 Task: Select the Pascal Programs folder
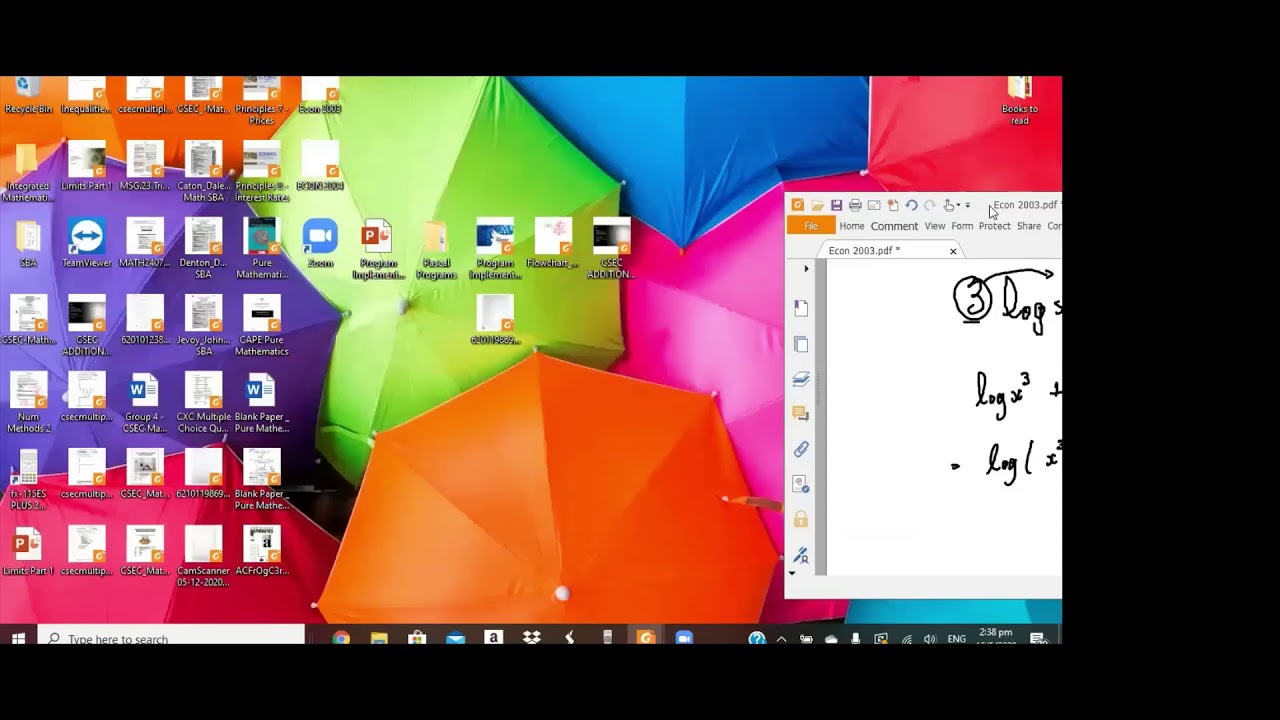[436, 249]
